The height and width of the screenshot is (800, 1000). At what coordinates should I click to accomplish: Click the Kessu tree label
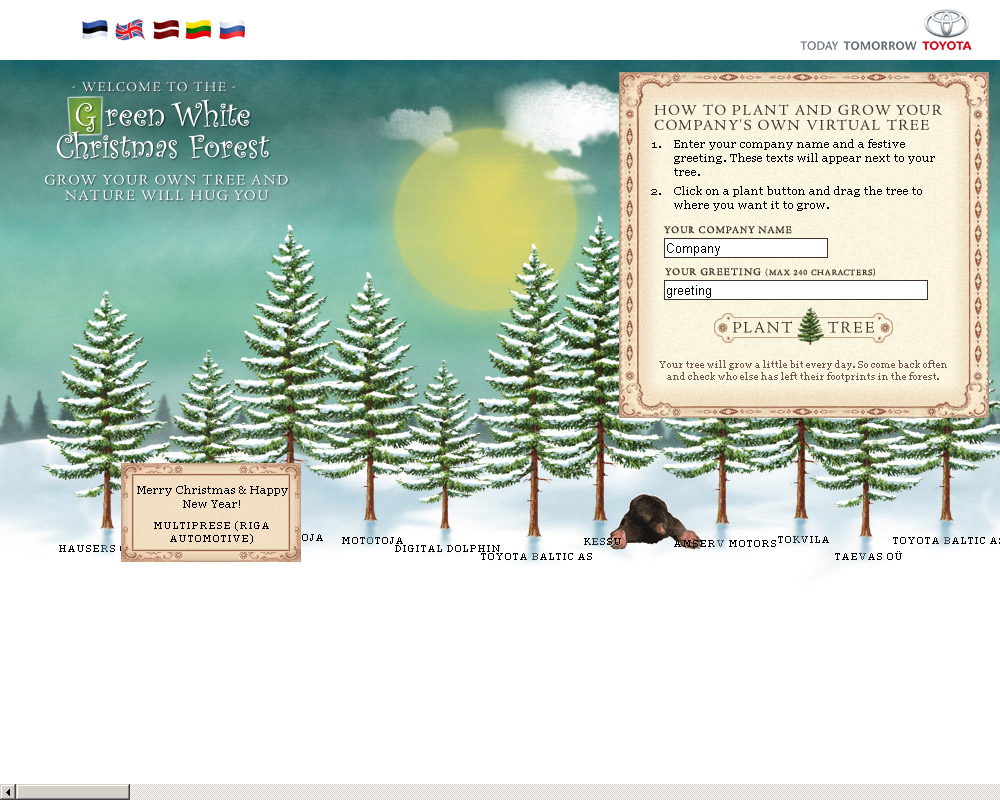602,542
